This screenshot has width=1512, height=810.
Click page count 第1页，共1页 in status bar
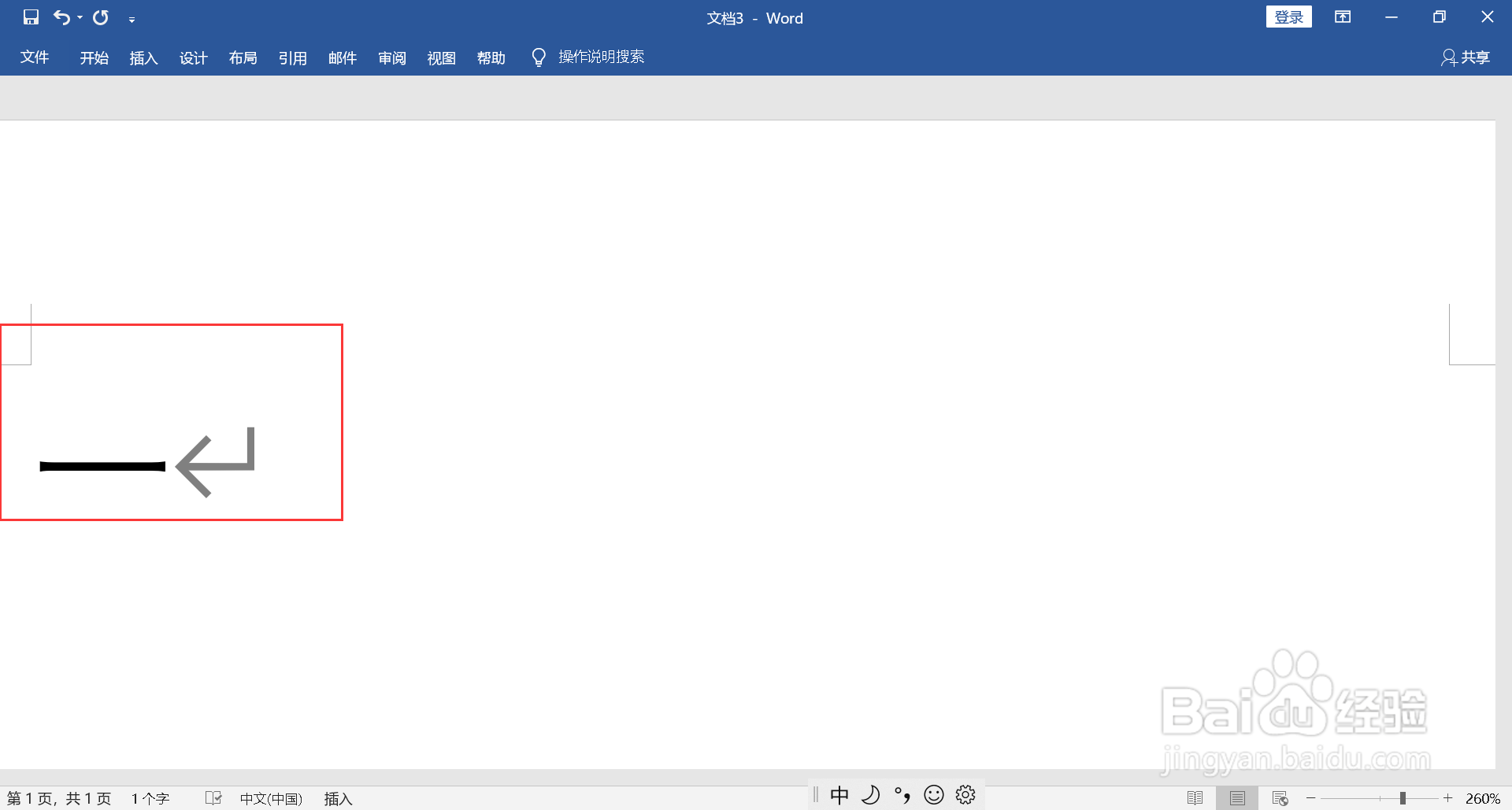[59, 798]
